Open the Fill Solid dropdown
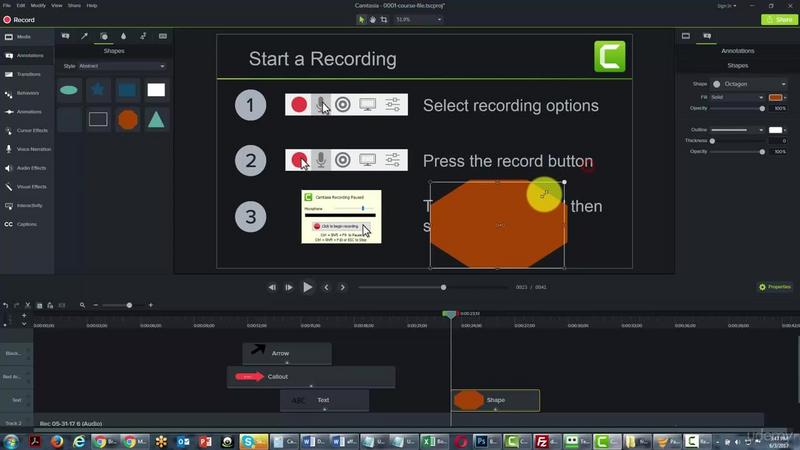This screenshot has height=450, width=800. click(737, 97)
